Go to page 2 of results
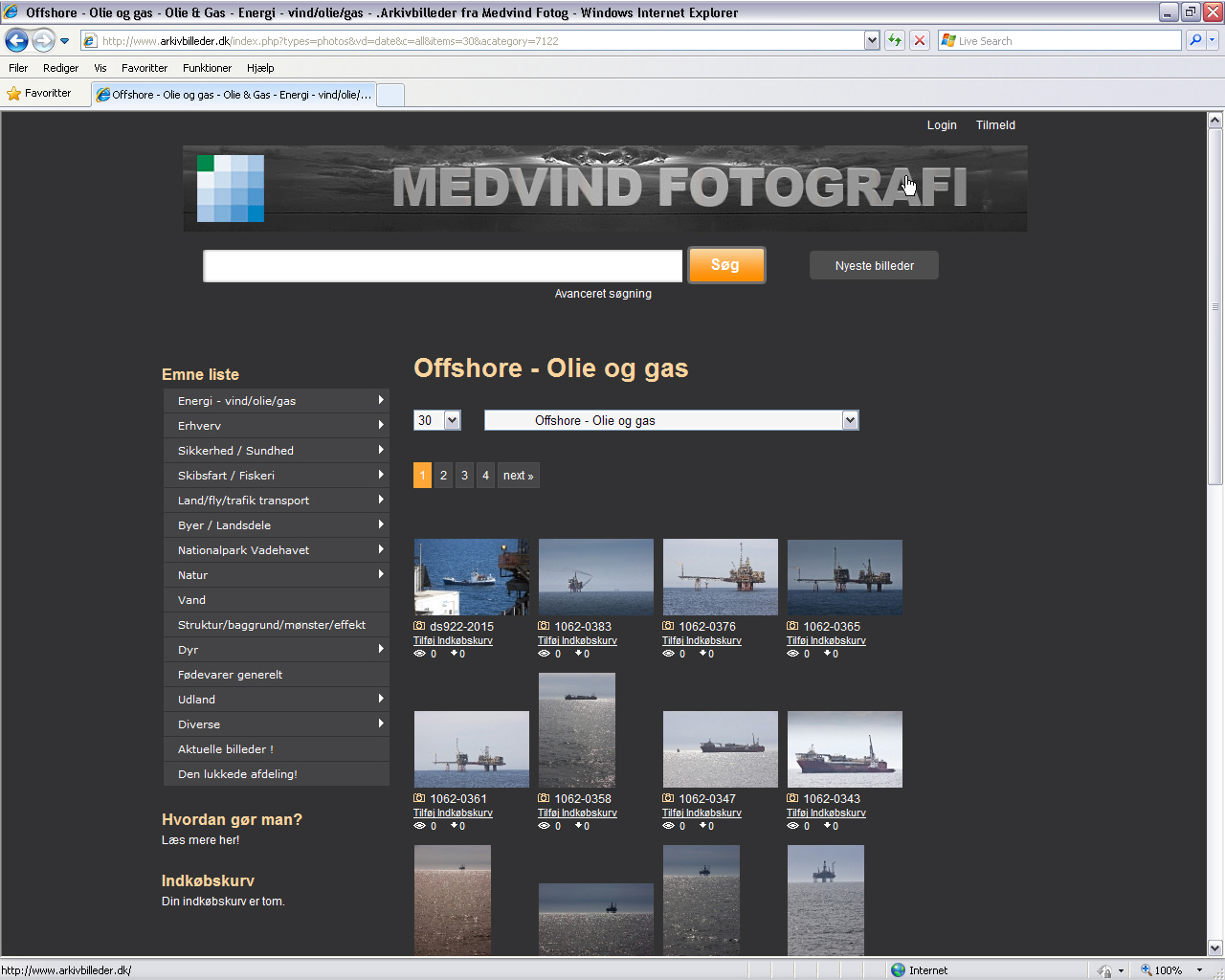Screen dimensions: 1225x980 443,476
